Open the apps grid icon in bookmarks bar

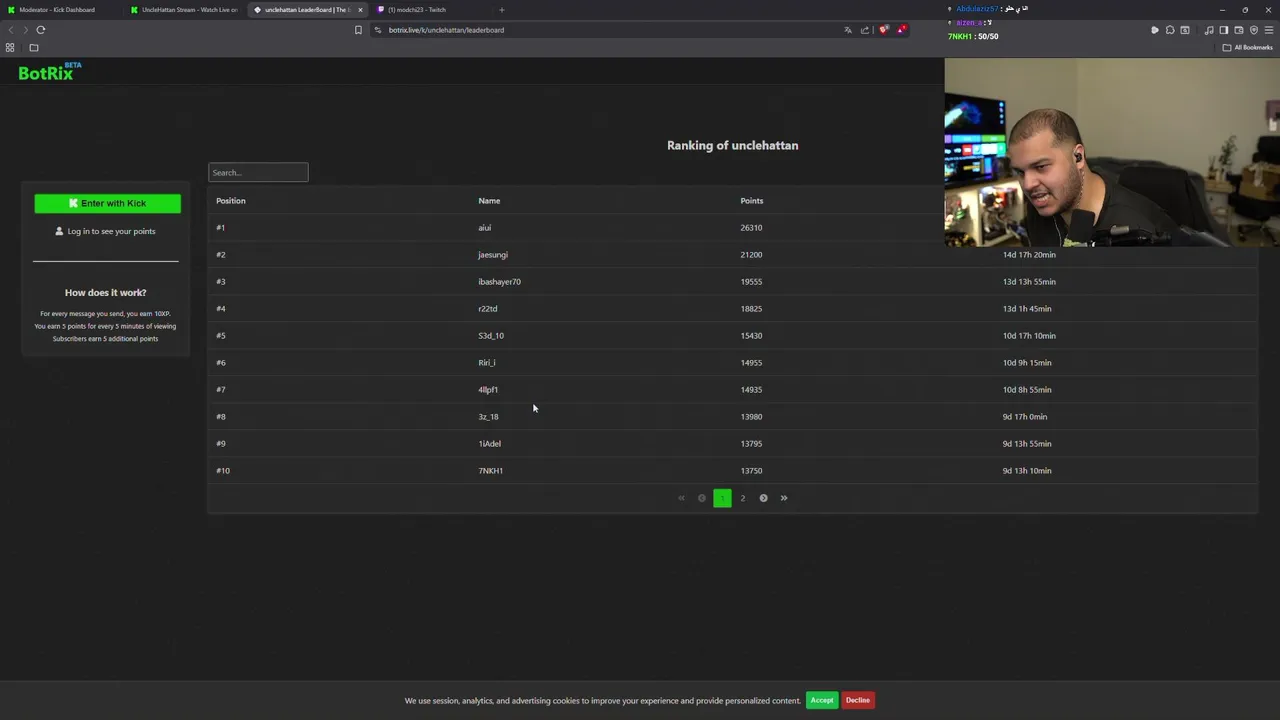click(x=10, y=48)
